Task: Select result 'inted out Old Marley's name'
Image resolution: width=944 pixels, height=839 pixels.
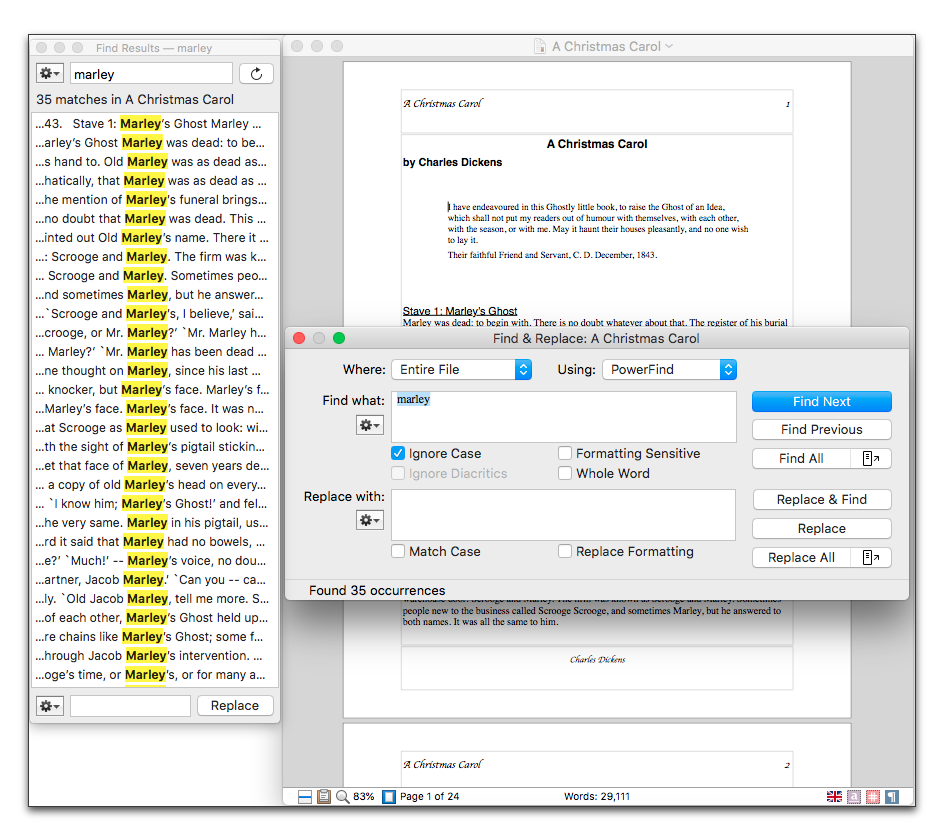Action: pos(155,238)
